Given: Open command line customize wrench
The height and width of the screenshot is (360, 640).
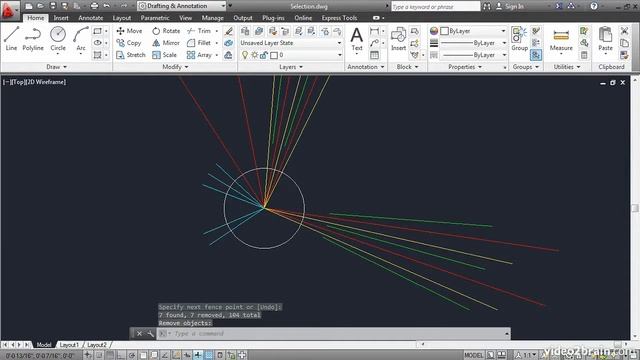Looking at the screenshot, I should click(x=150, y=334).
